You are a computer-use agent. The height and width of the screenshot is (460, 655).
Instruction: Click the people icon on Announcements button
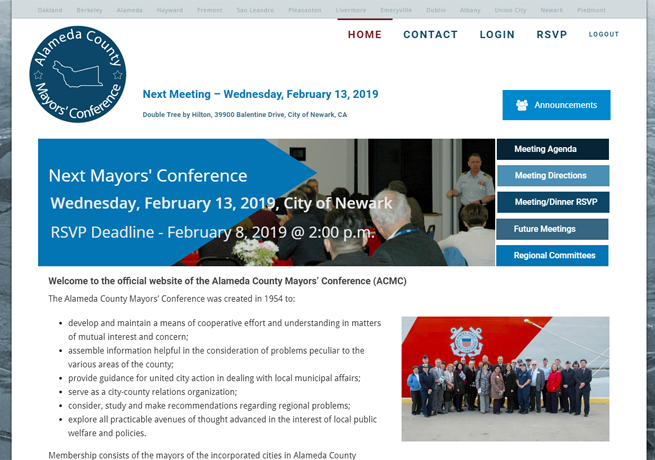click(x=522, y=105)
